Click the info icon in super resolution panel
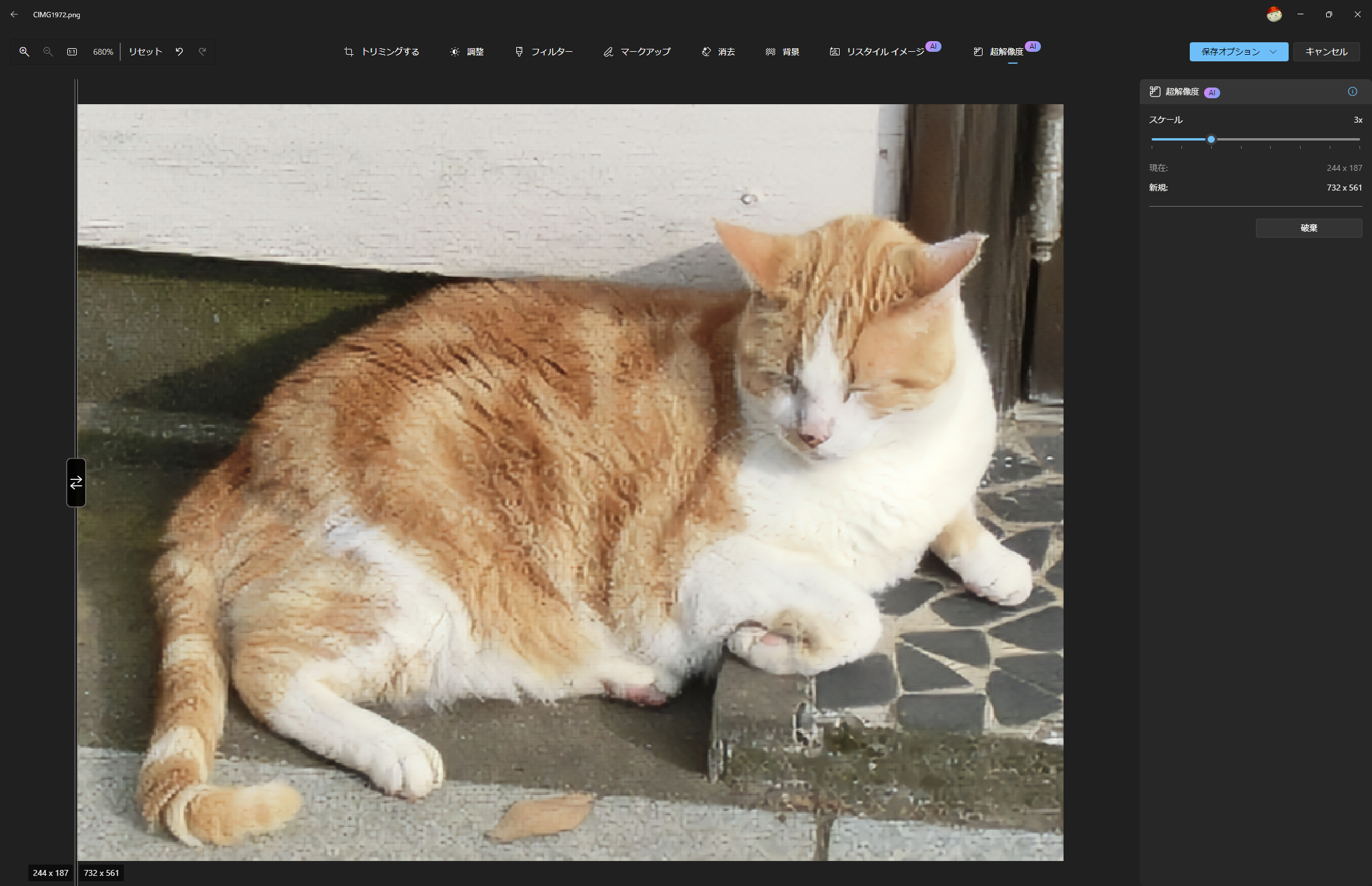 point(1352,92)
